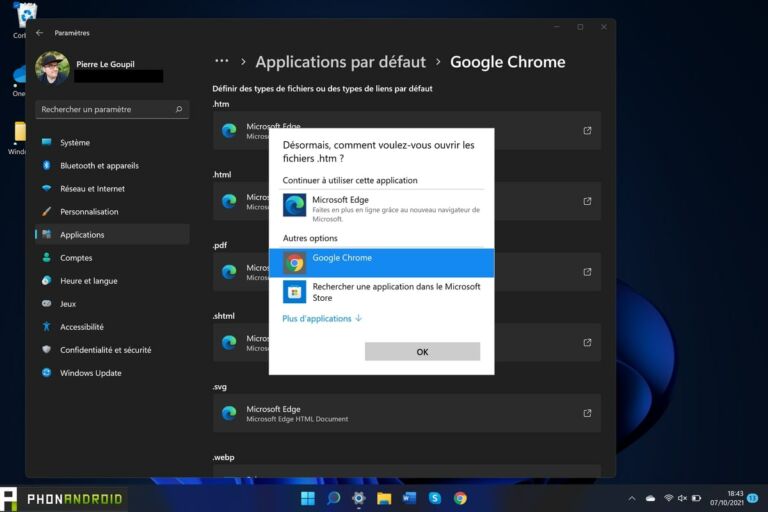768x512 pixels.
Task: Open Comptes settings
Action: [112, 258]
